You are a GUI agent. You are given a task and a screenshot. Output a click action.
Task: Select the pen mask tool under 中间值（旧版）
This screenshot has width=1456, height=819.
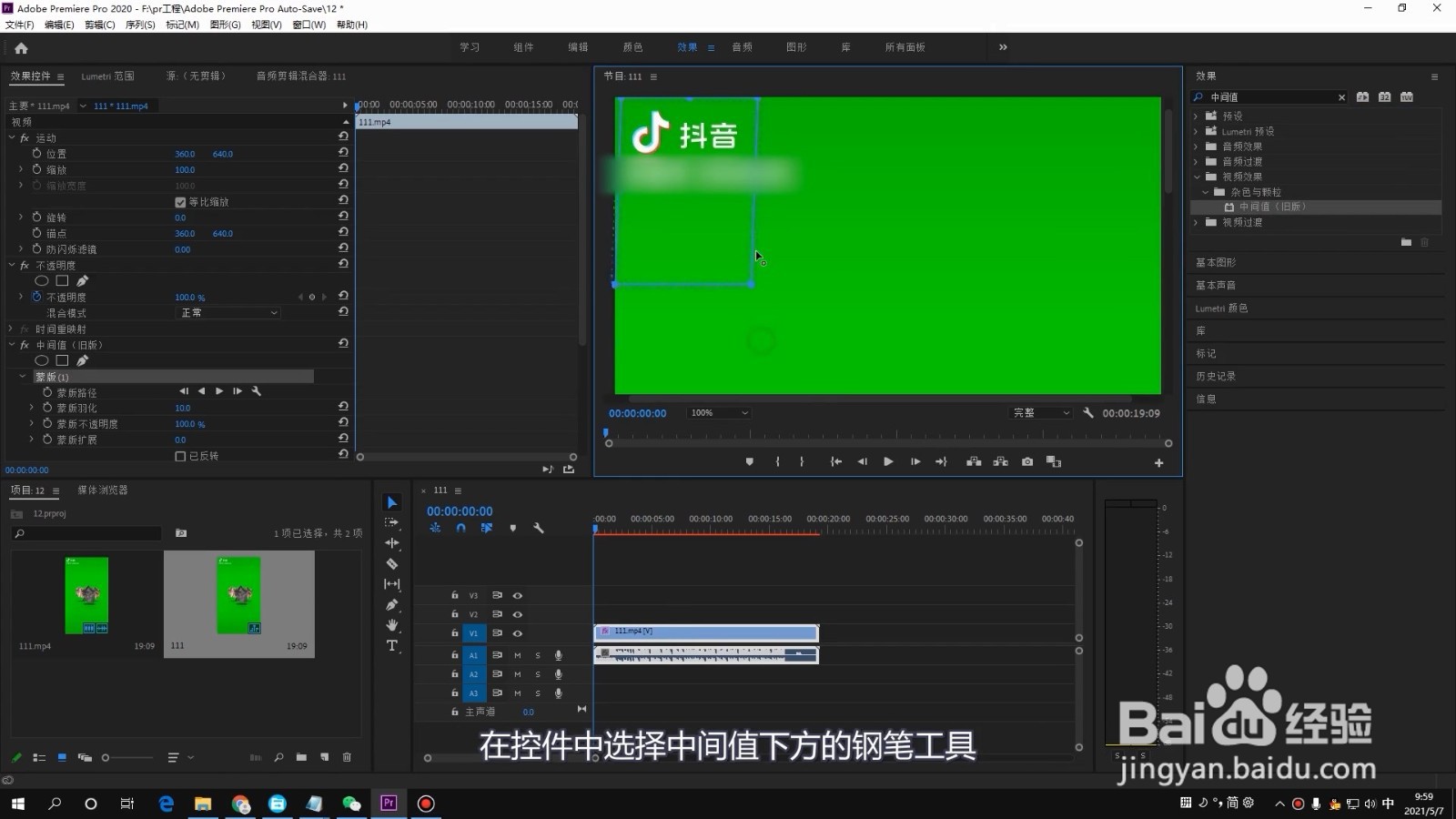pyautogui.click(x=82, y=360)
